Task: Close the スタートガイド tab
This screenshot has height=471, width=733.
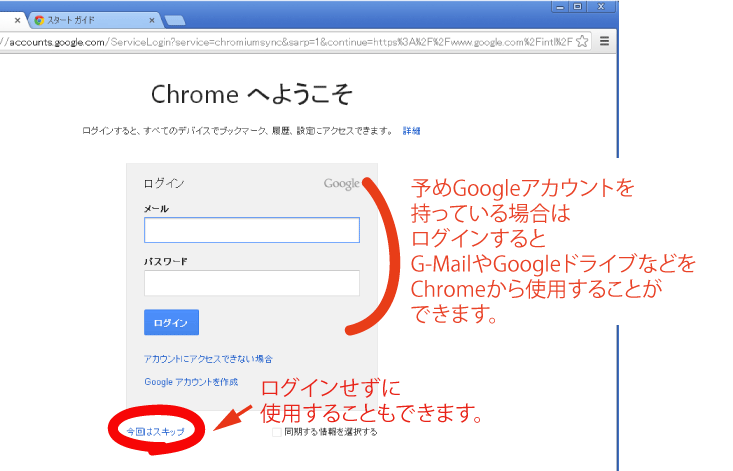Action: (152, 21)
